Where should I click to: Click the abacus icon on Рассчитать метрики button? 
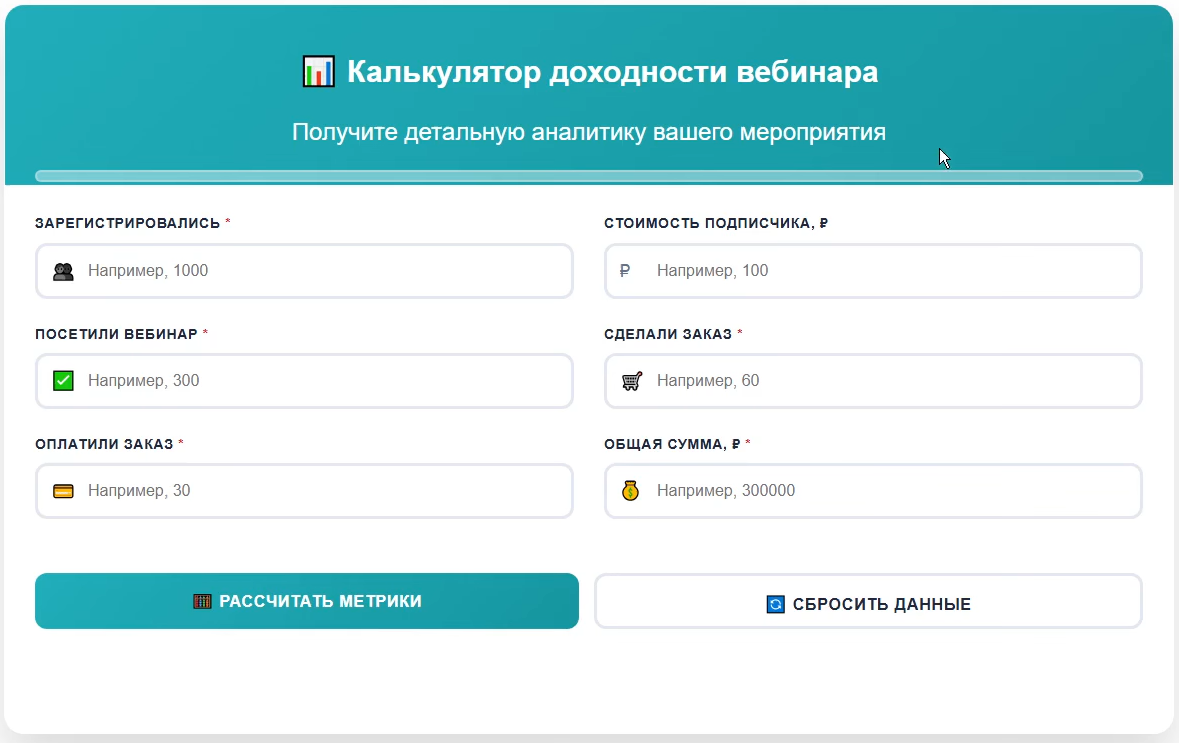pos(202,602)
